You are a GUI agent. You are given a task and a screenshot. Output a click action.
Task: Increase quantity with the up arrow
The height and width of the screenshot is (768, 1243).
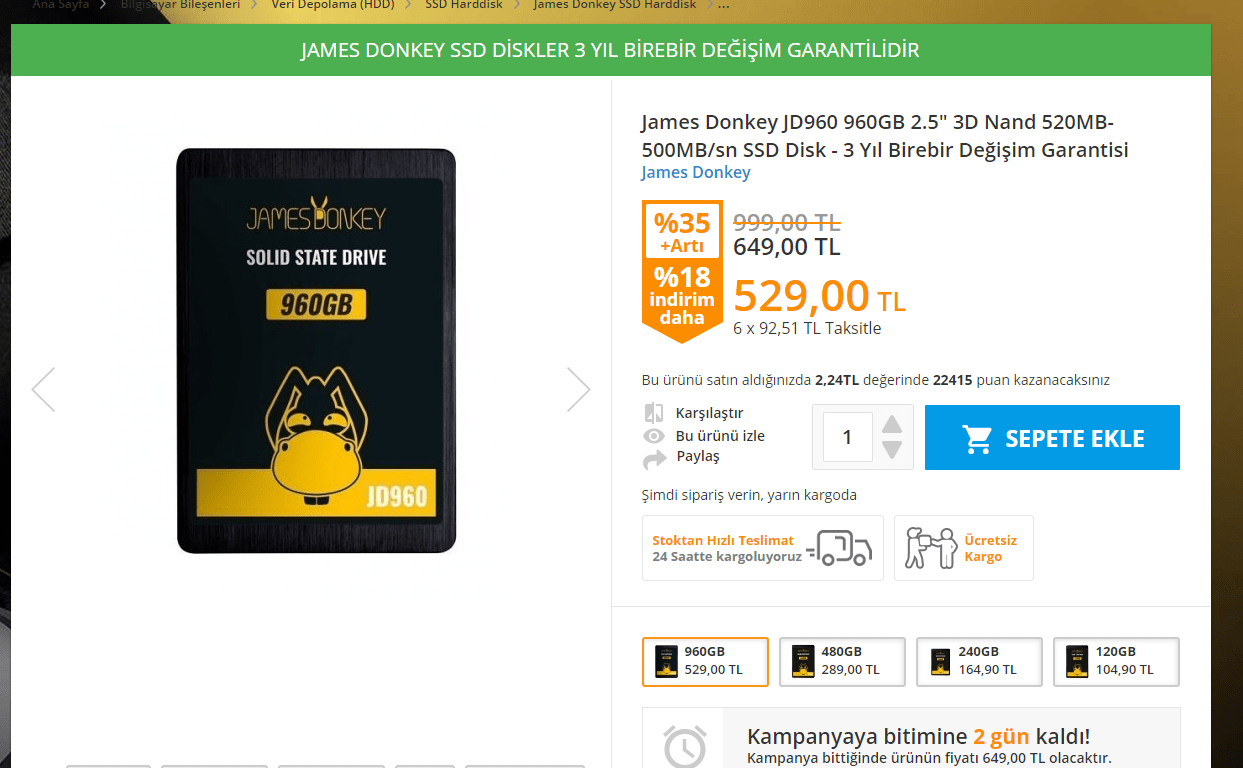892,424
